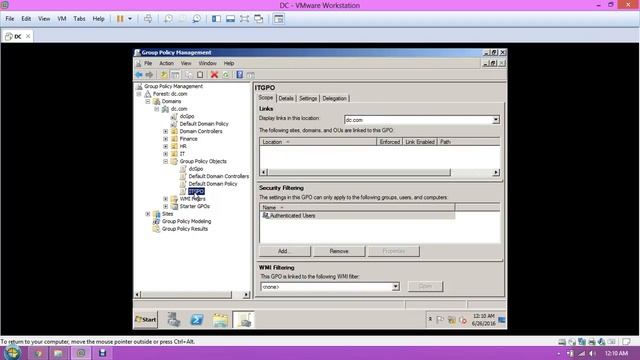Image resolution: width=640 pixels, height=360 pixels.
Task: Click VMware take snapshot icon
Action: [168, 19]
